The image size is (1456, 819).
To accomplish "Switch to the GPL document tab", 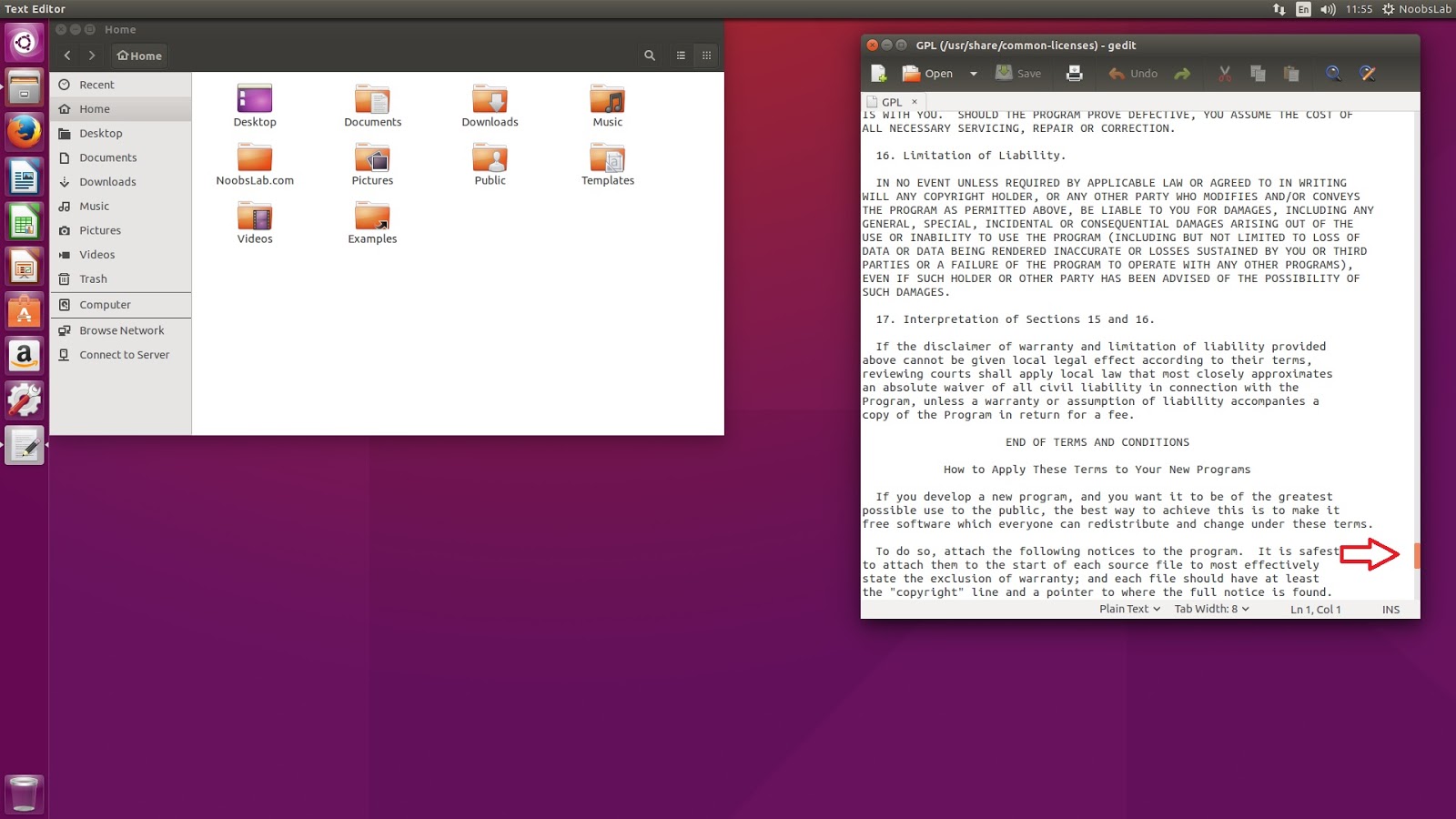I will [x=890, y=102].
